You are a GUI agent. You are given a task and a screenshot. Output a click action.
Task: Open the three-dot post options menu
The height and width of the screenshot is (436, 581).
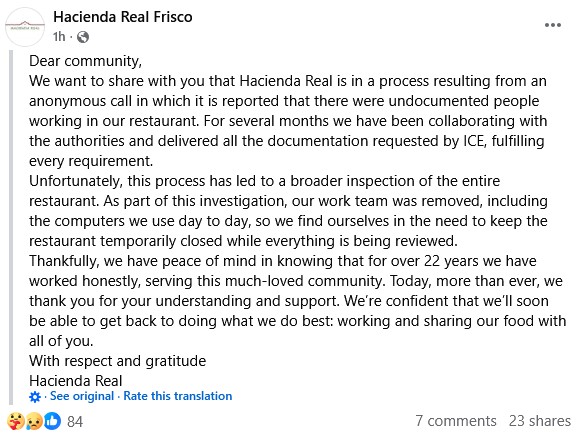(x=552, y=25)
